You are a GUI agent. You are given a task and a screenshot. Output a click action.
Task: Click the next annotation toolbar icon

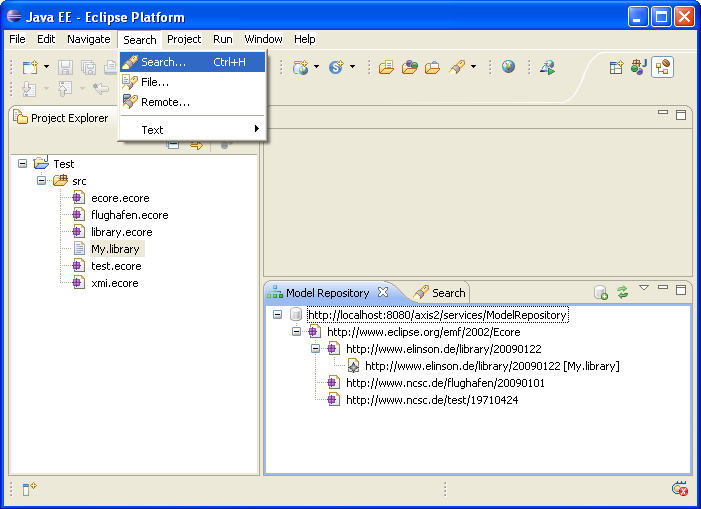pos(29,88)
